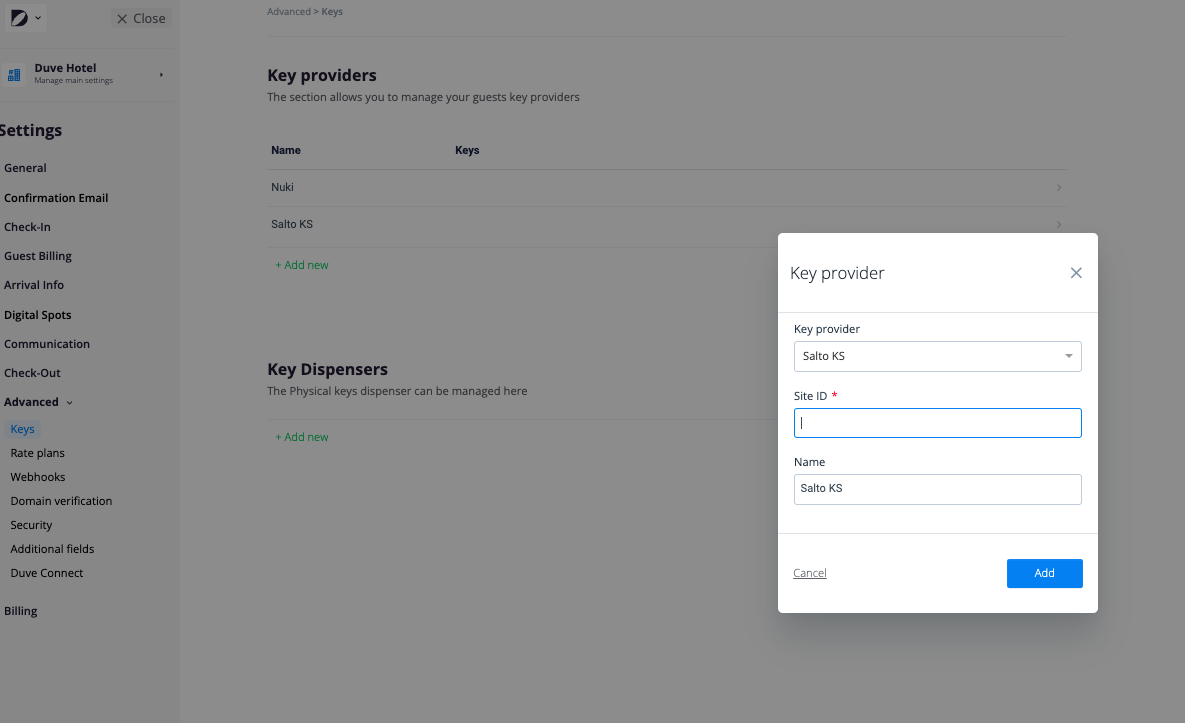Image resolution: width=1185 pixels, height=723 pixels.
Task: Close the Key provider dialog with X
Action: (1076, 273)
